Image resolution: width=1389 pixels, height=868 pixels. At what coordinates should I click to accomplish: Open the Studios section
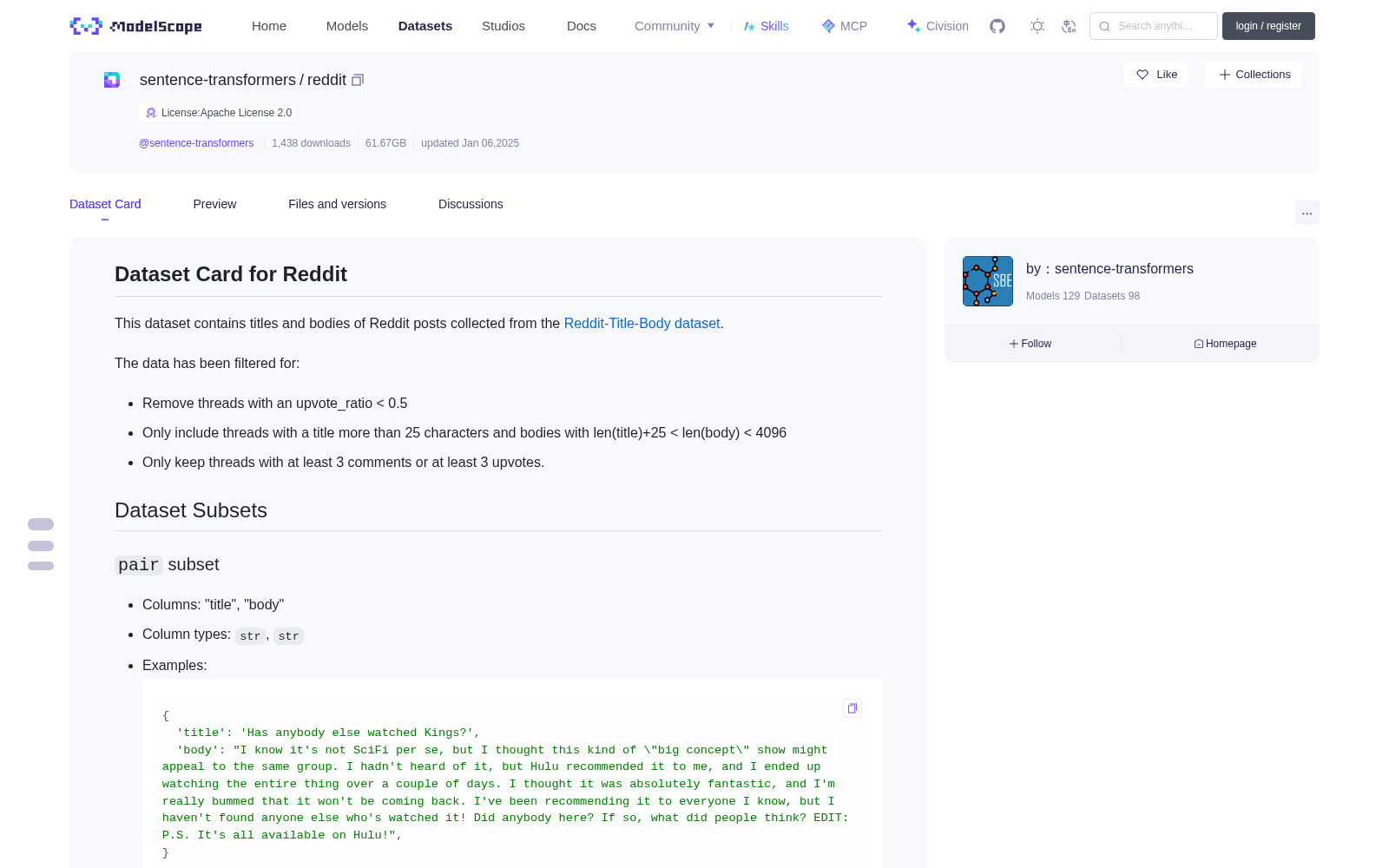tap(504, 26)
